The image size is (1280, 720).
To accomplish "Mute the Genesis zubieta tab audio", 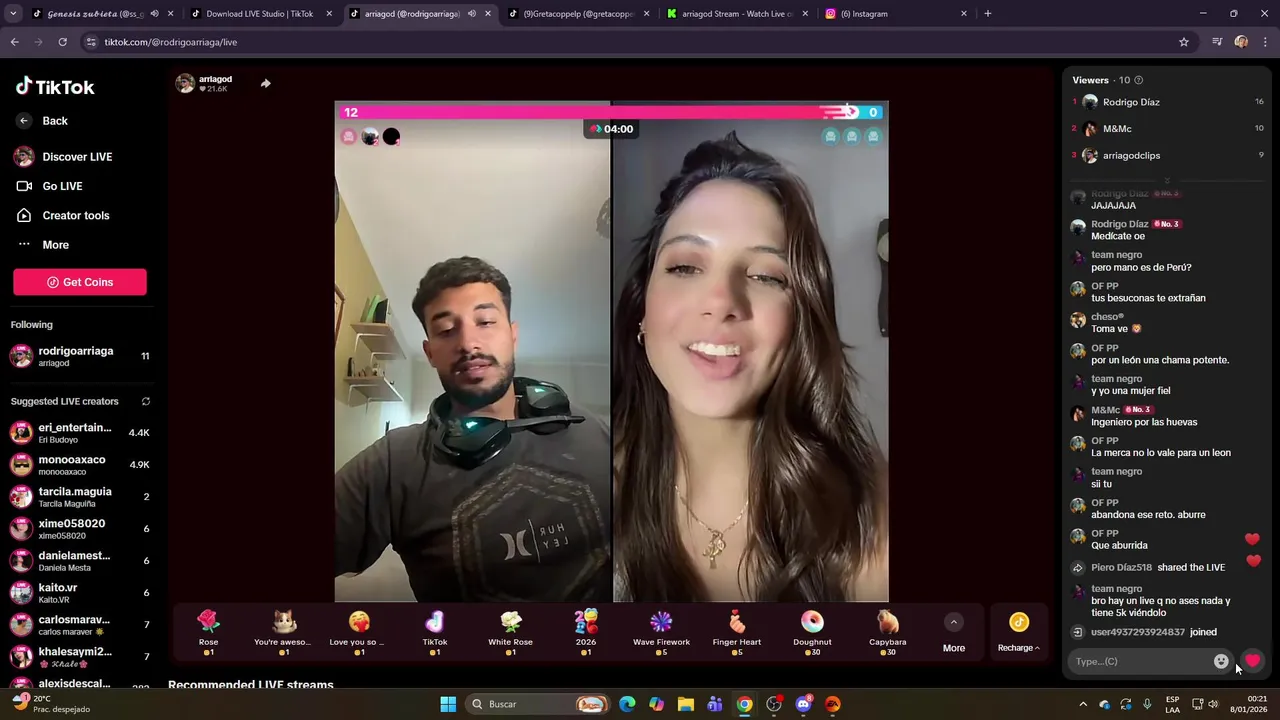I will click(154, 14).
